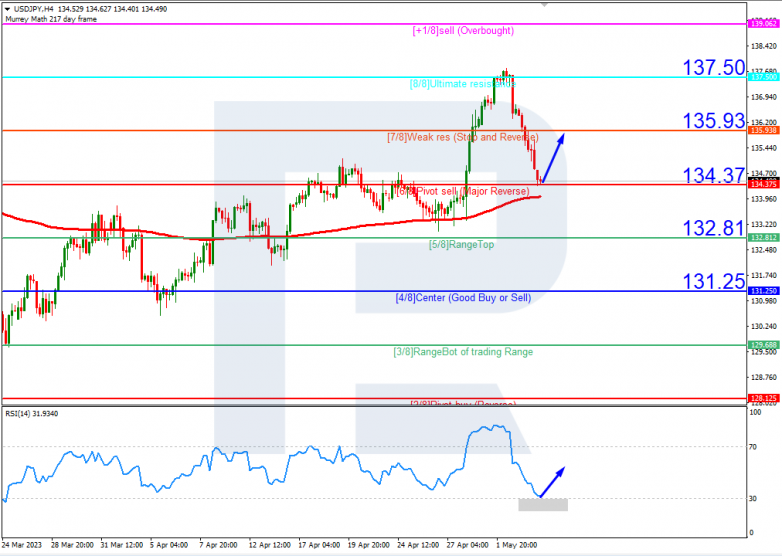This screenshot has height=556, width=782.
Task: Click the [7/8]Weak res (Stop and Reverse) label
Action: (x=463, y=137)
